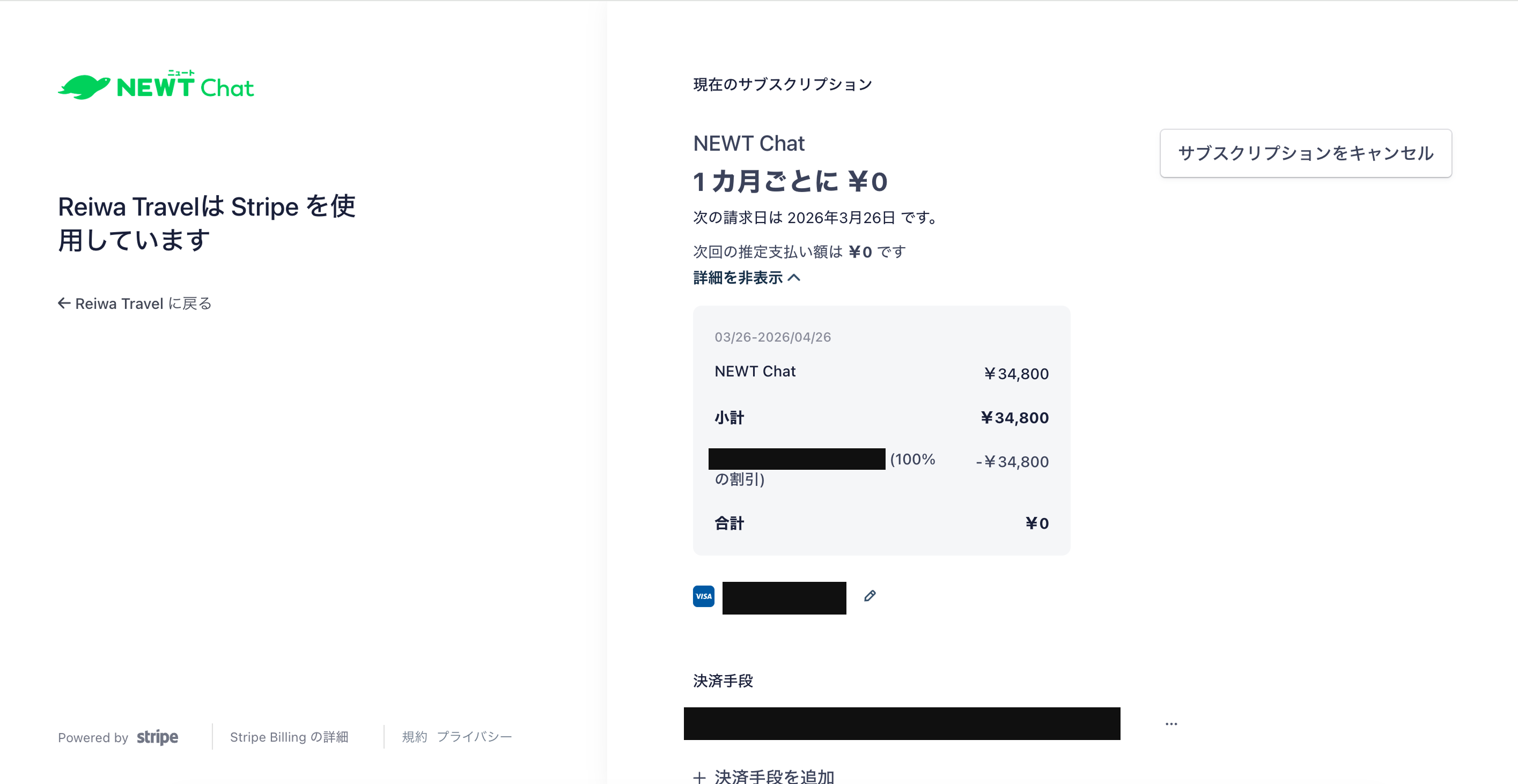Open the 規約 terms link
Image resolution: width=1518 pixels, height=784 pixels.
(414, 737)
